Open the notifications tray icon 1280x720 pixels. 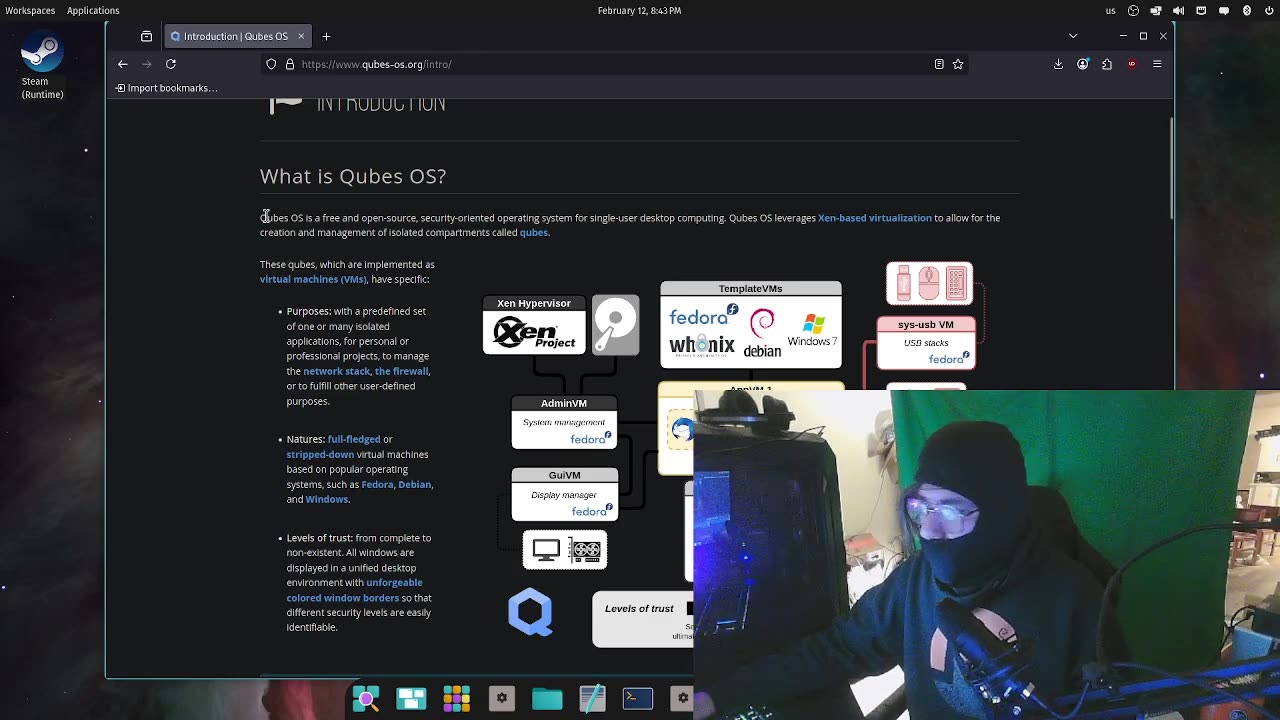tap(1224, 11)
